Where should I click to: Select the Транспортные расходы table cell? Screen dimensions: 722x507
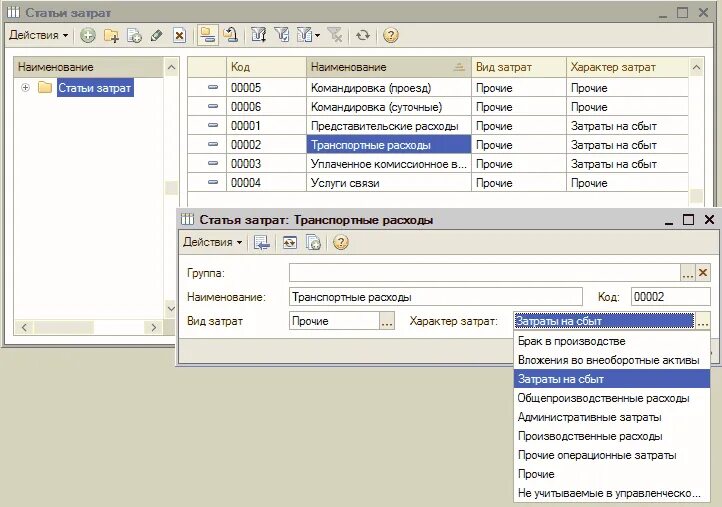(x=389, y=145)
